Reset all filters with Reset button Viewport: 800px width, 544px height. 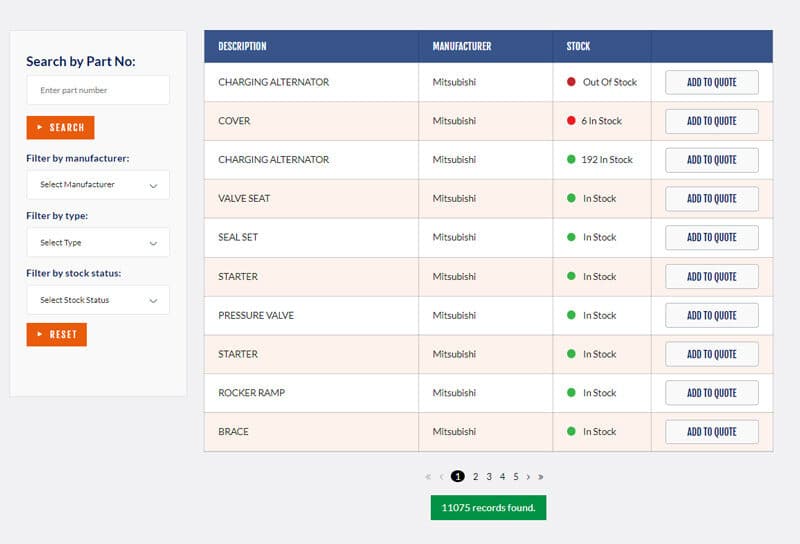point(57,334)
